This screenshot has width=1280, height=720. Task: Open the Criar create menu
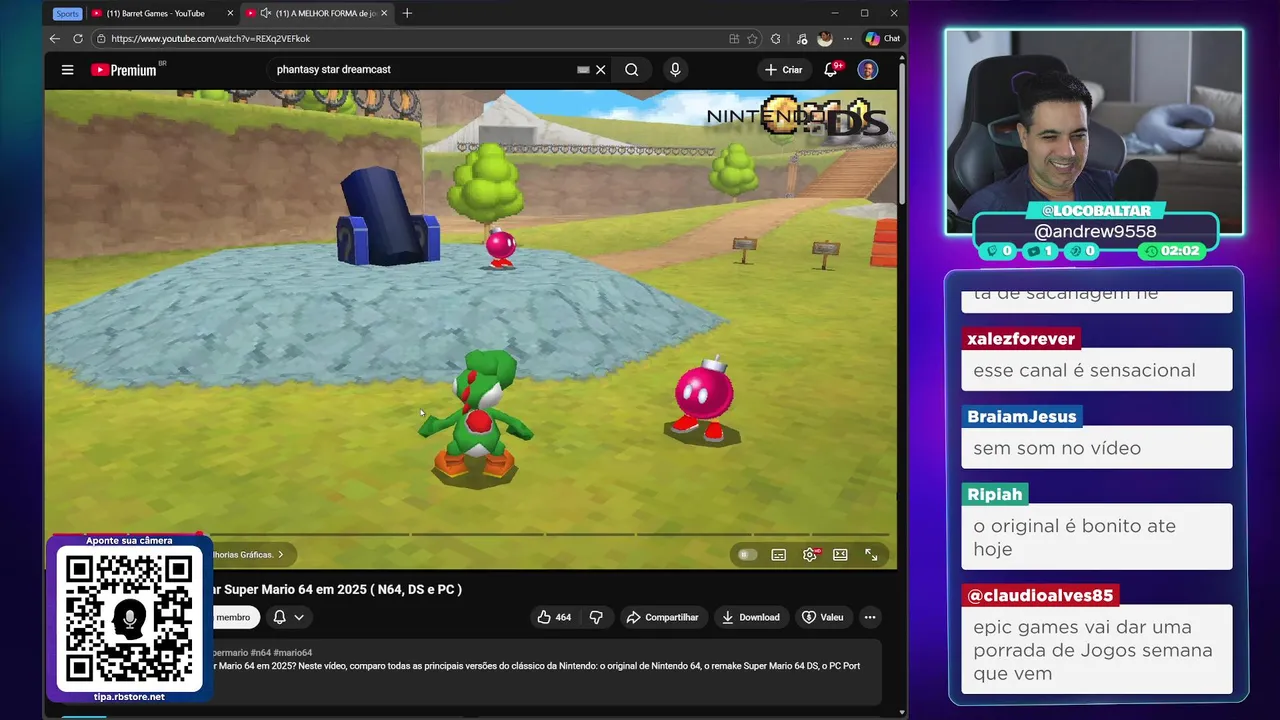(x=783, y=70)
